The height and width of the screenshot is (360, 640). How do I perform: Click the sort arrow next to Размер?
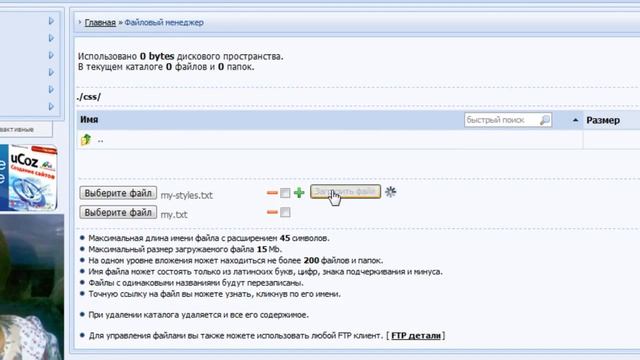coord(575,120)
